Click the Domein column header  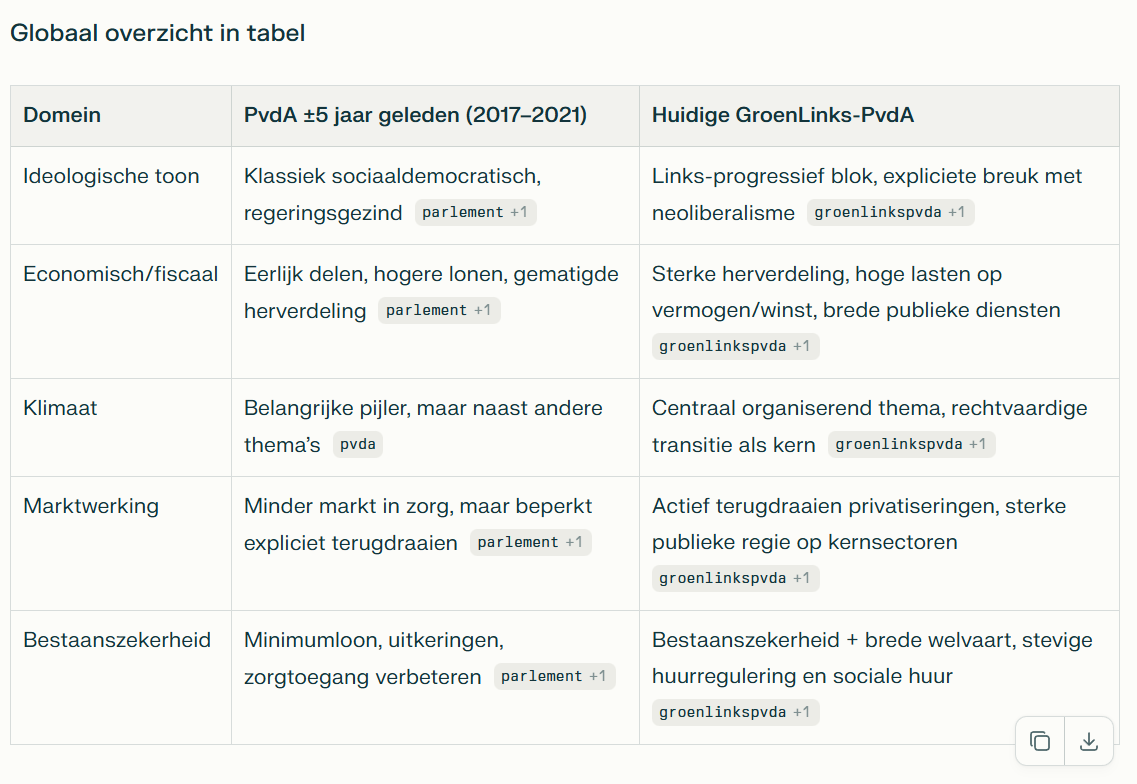[62, 115]
